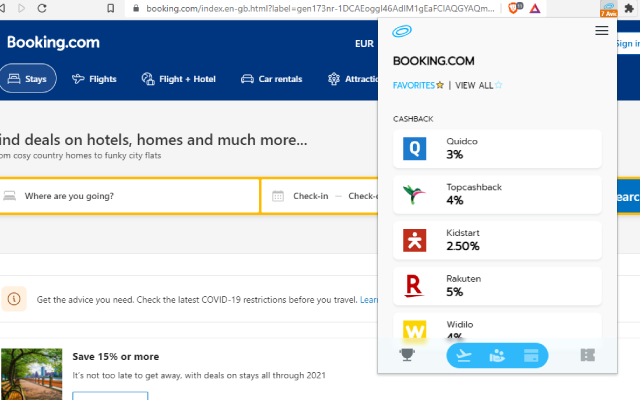Click the Booking.com logo
This screenshot has height=400, width=640.
pyautogui.click(x=53, y=42)
